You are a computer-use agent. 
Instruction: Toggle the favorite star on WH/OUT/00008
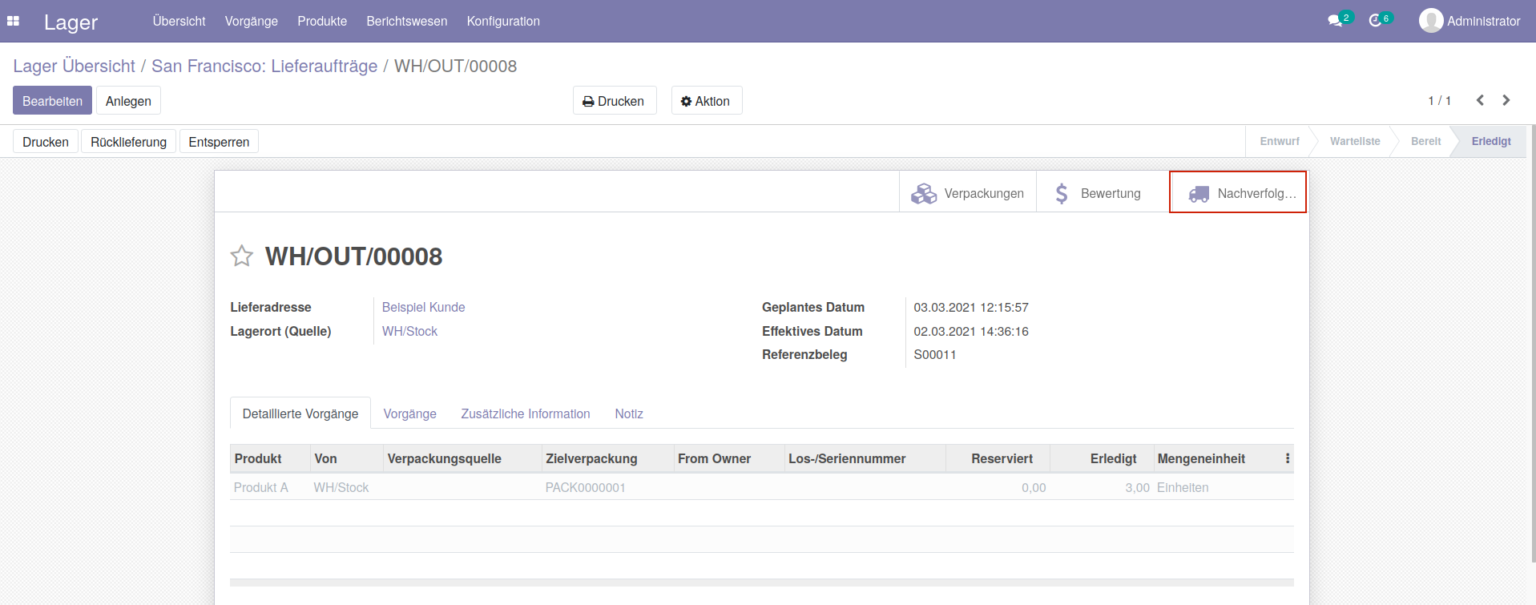pyautogui.click(x=241, y=256)
